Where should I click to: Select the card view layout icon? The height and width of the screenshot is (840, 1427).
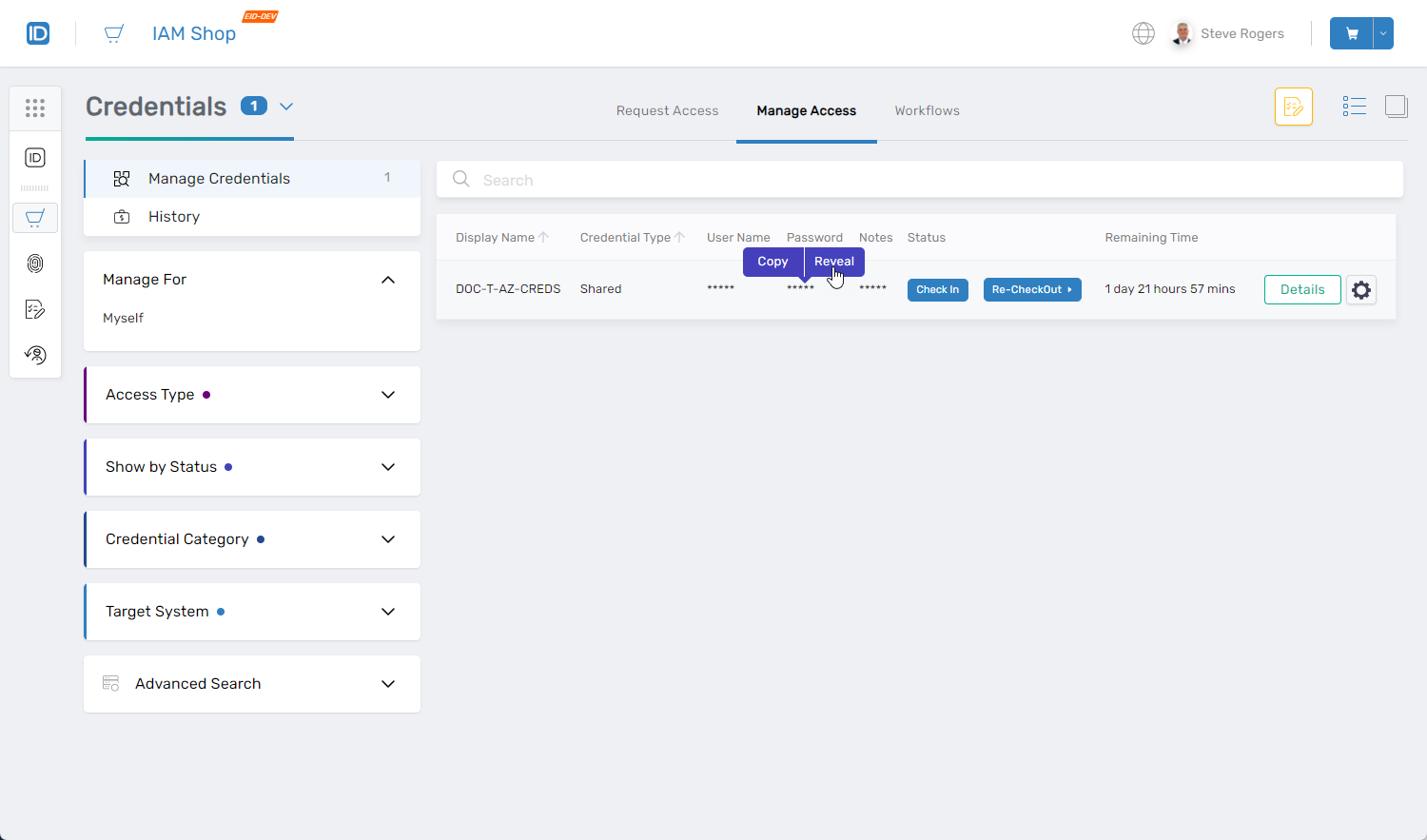pos(1396,107)
